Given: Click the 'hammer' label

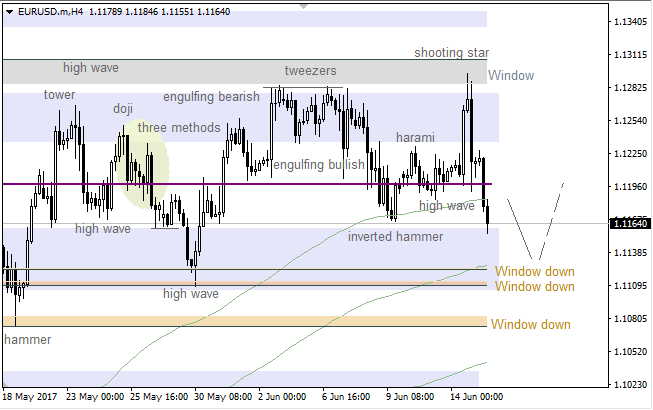Looking at the screenshot, I should click(27, 339).
